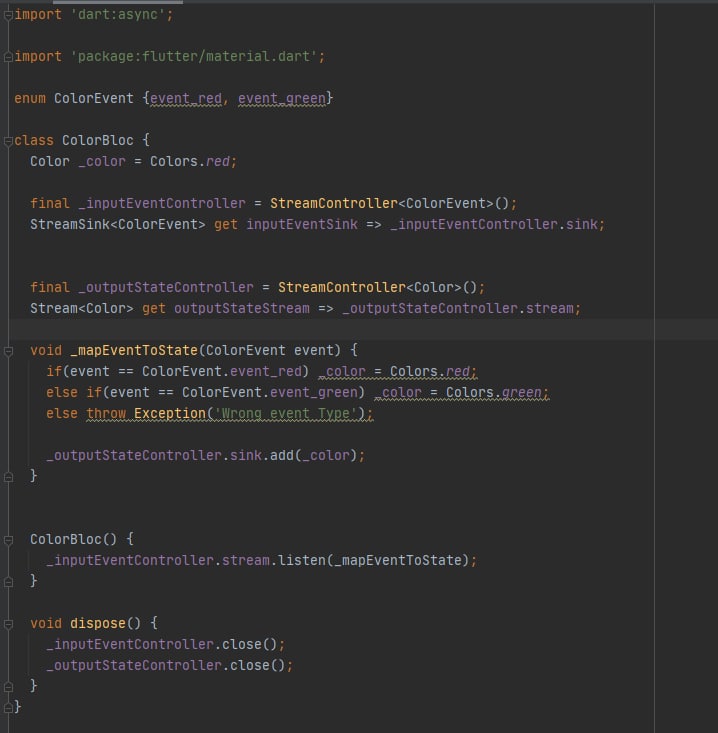Click the 'Wrong event Type' string
The height and width of the screenshot is (733, 718).
(x=286, y=413)
